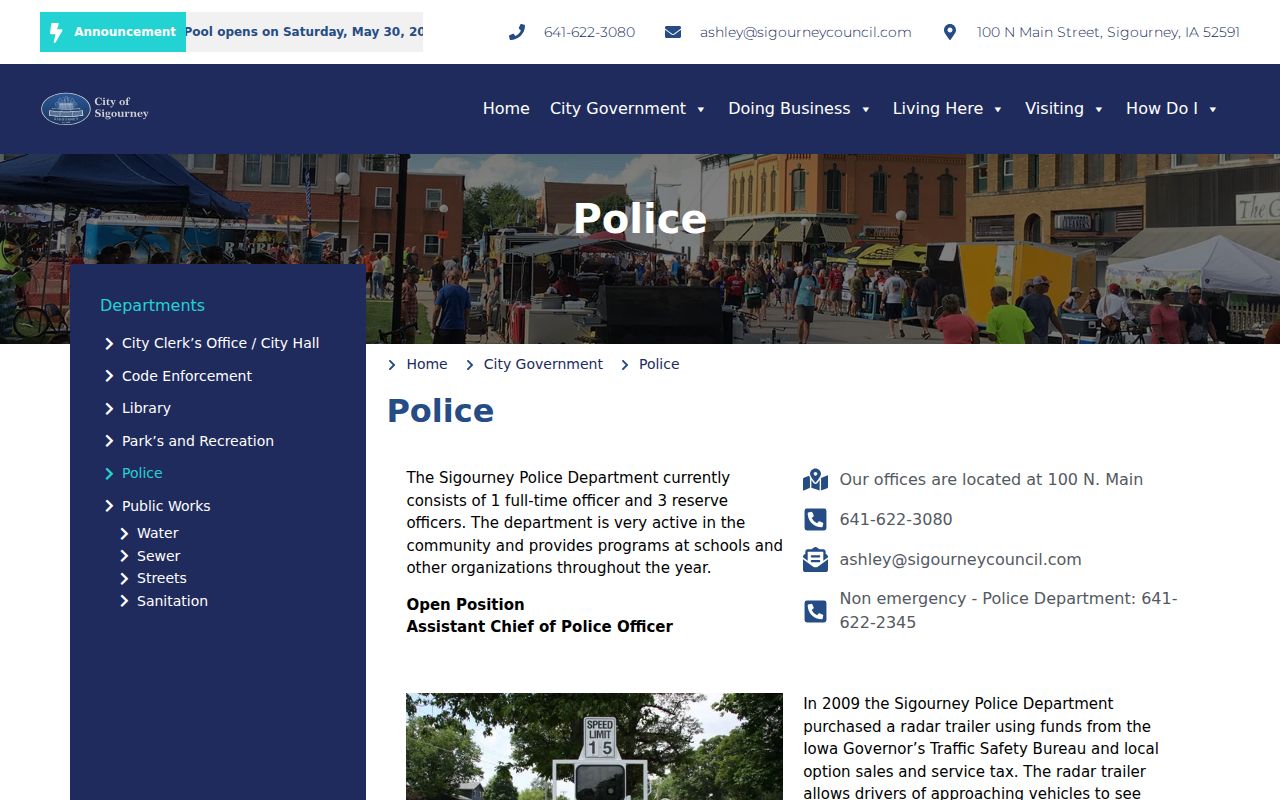Image resolution: width=1280 pixels, height=800 pixels.
Task: Click the radar trailer speed limit photo
Action: (594, 746)
